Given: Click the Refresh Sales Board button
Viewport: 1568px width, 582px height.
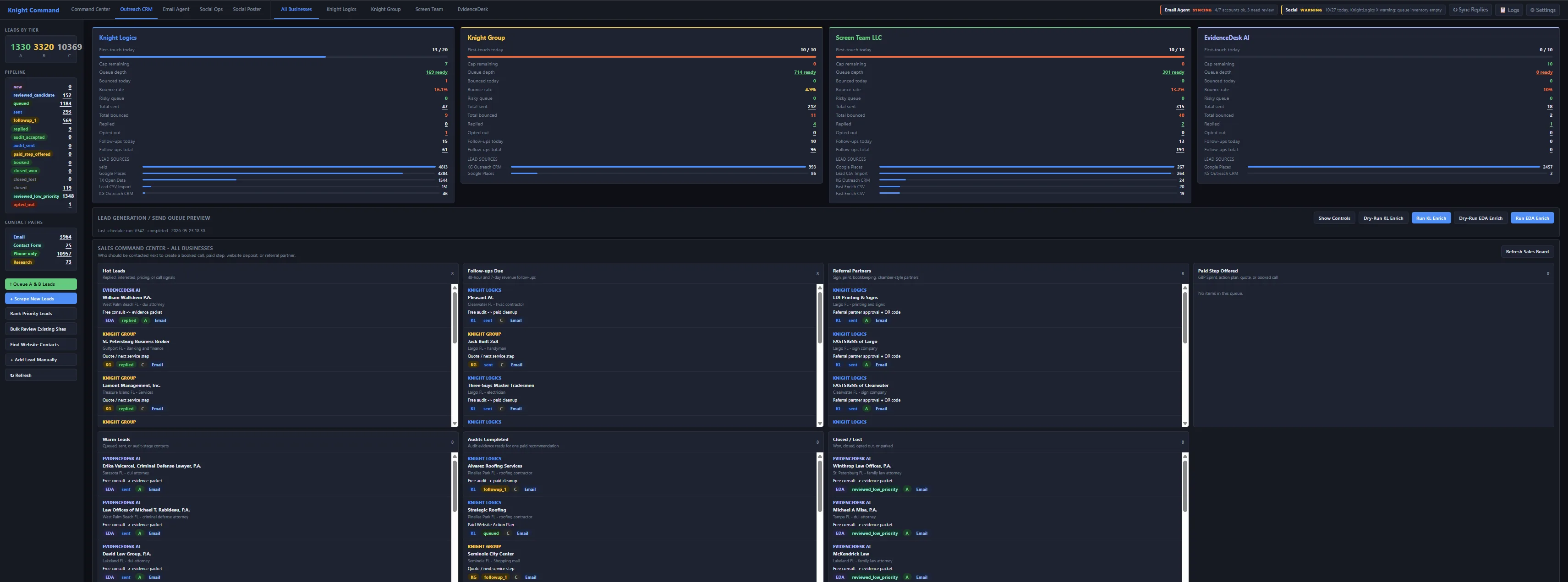Looking at the screenshot, I should [x=1527, y=252].
